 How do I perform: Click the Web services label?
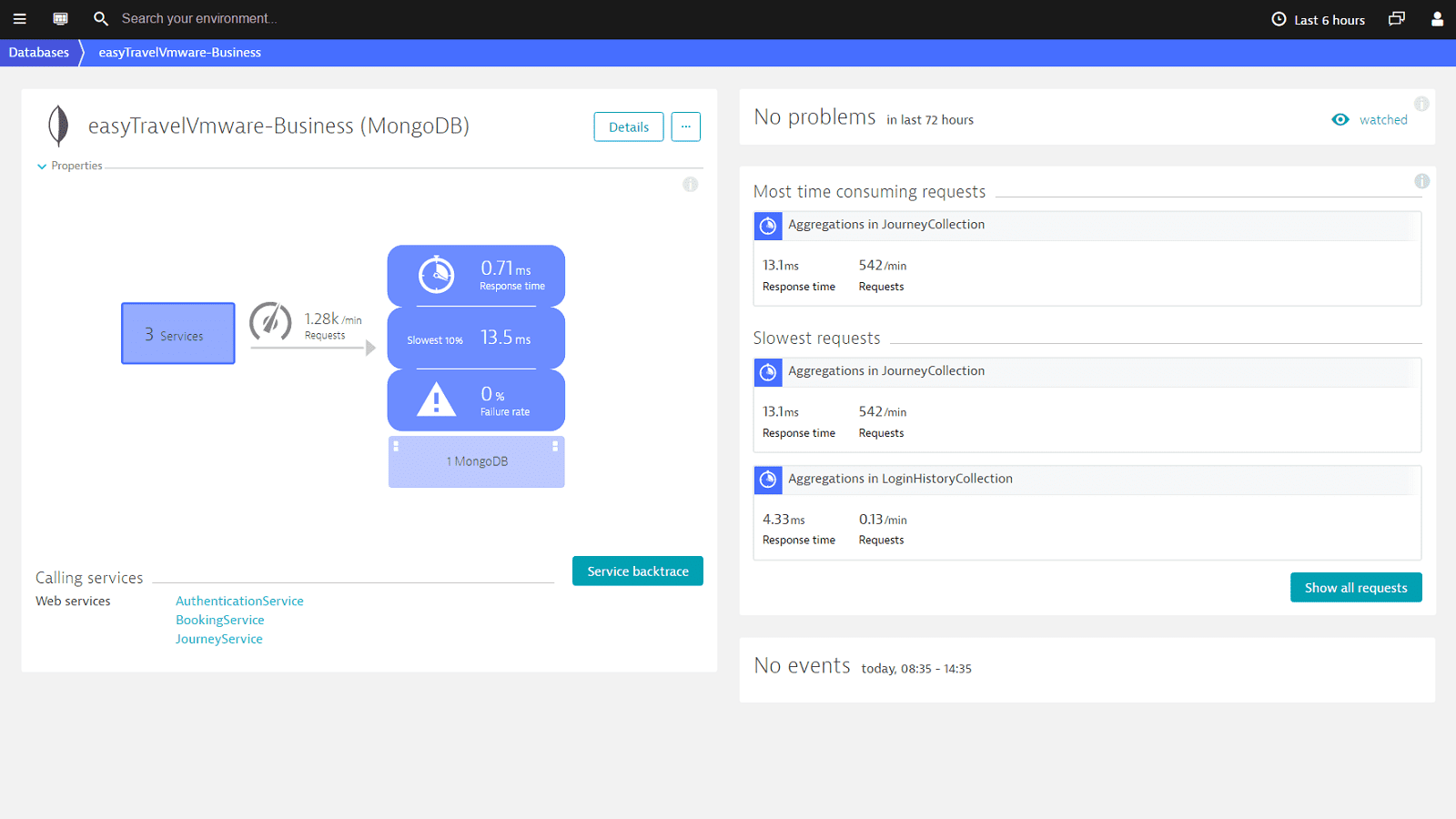point(73,601)
